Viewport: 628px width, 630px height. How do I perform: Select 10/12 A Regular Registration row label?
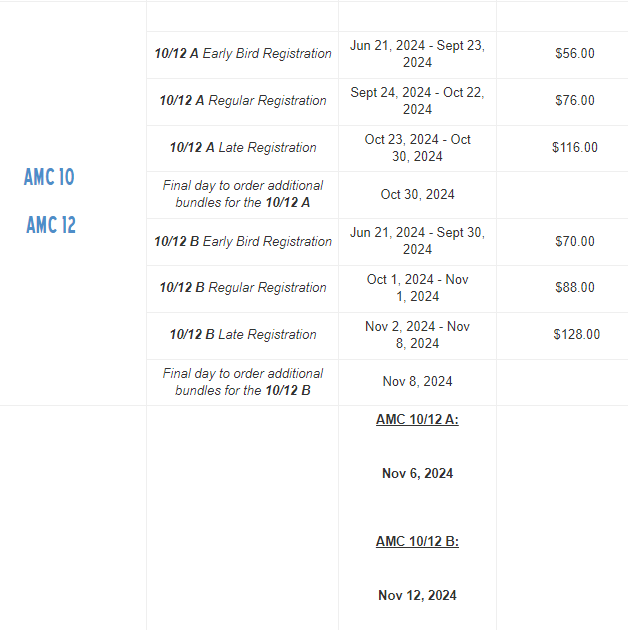pos(243,100)
